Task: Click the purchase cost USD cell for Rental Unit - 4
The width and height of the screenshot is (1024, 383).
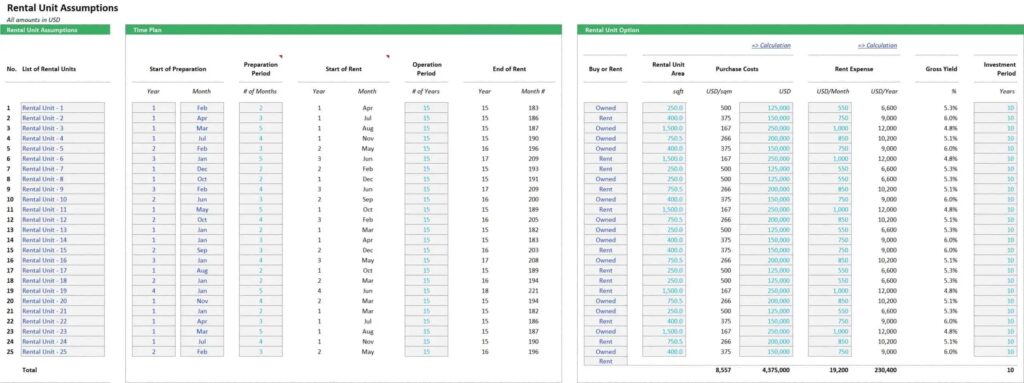Action: tap(766, 139)
